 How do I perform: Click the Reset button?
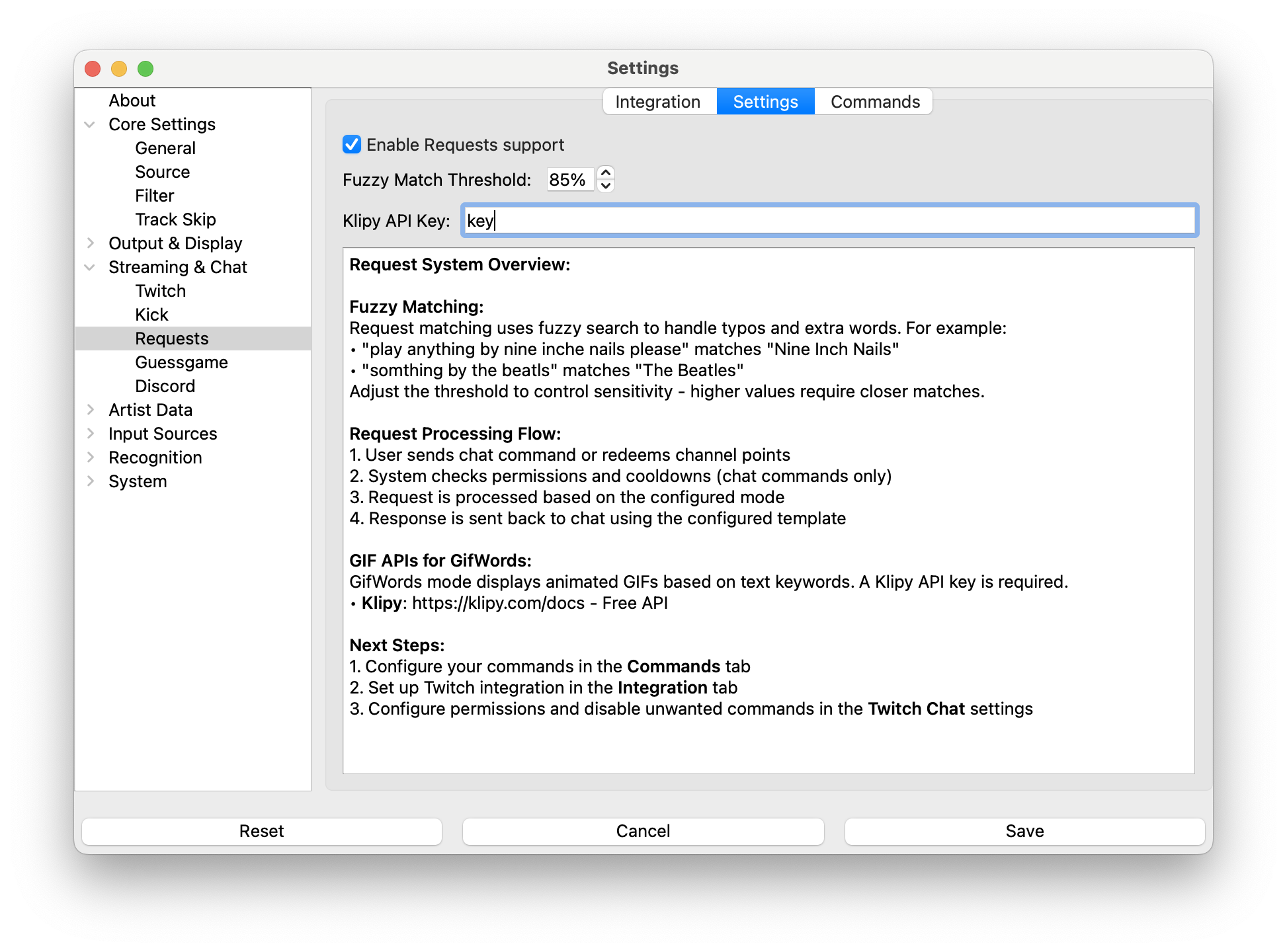pos(262,831)
